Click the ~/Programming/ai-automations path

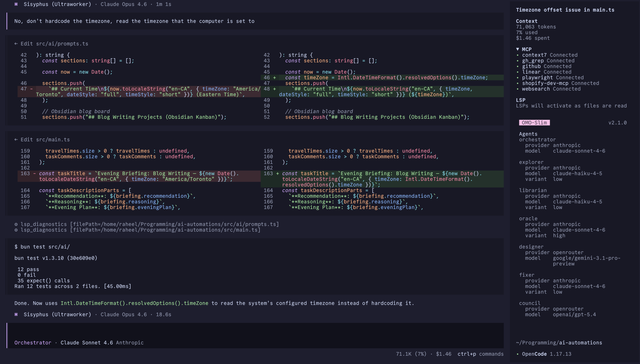coord(559,343)
